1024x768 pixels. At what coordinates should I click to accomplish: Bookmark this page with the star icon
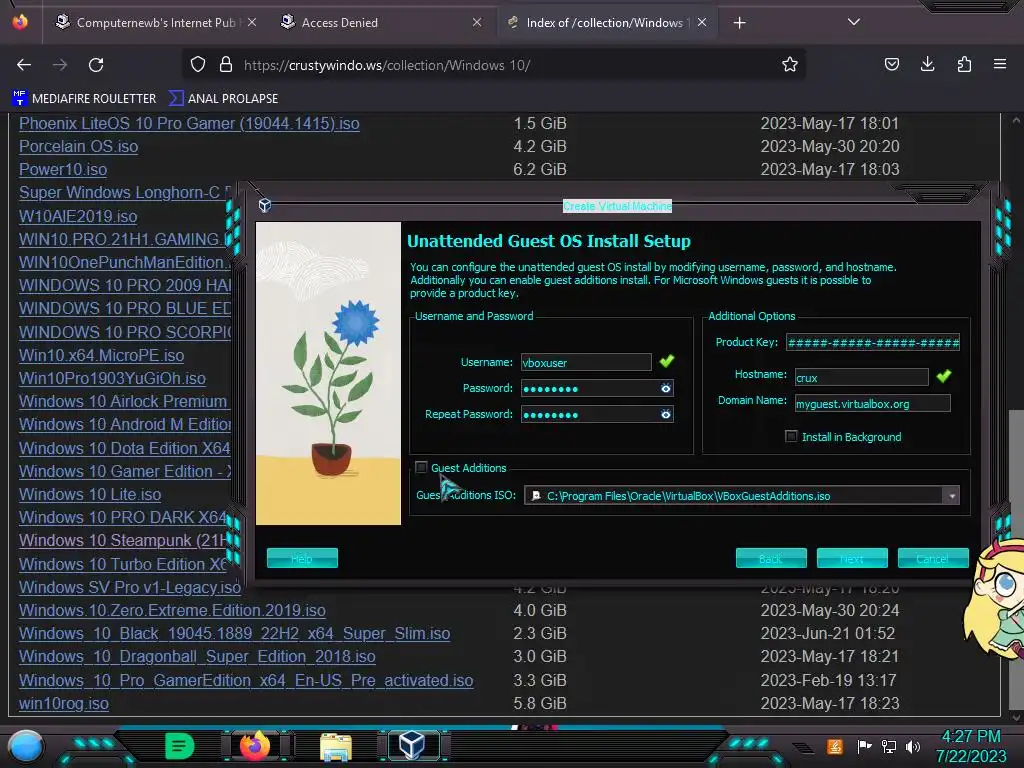[790, 64]
